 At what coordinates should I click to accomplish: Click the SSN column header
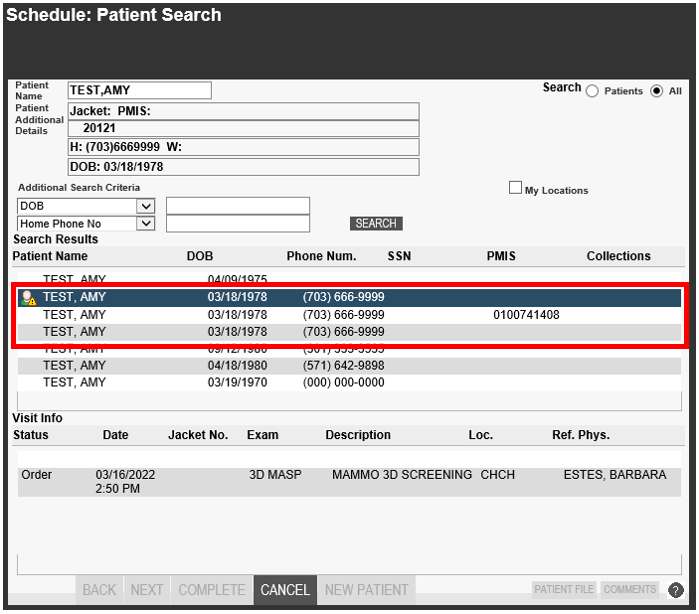click(399, 256)
